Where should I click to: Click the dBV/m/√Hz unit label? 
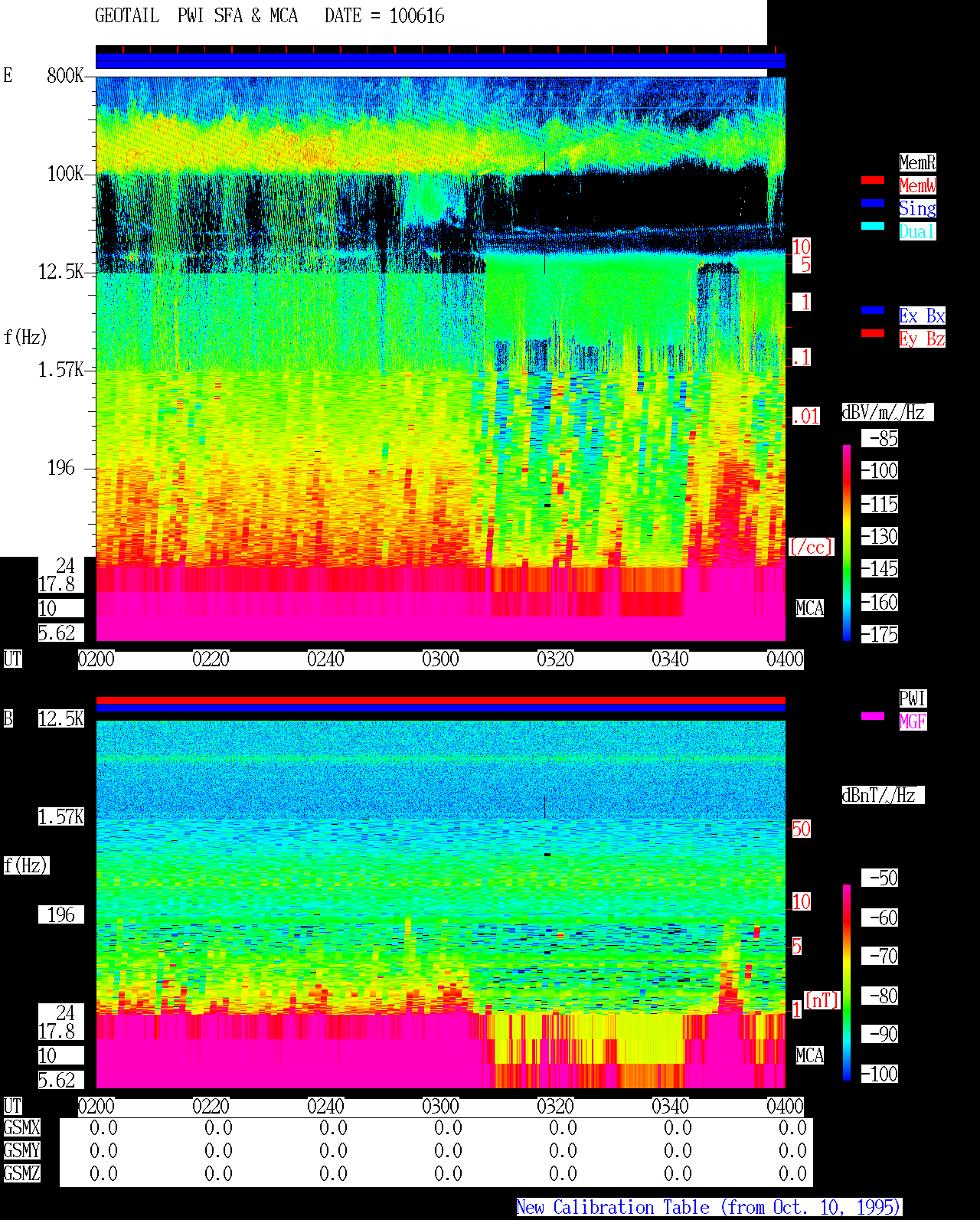coord(887,412)
